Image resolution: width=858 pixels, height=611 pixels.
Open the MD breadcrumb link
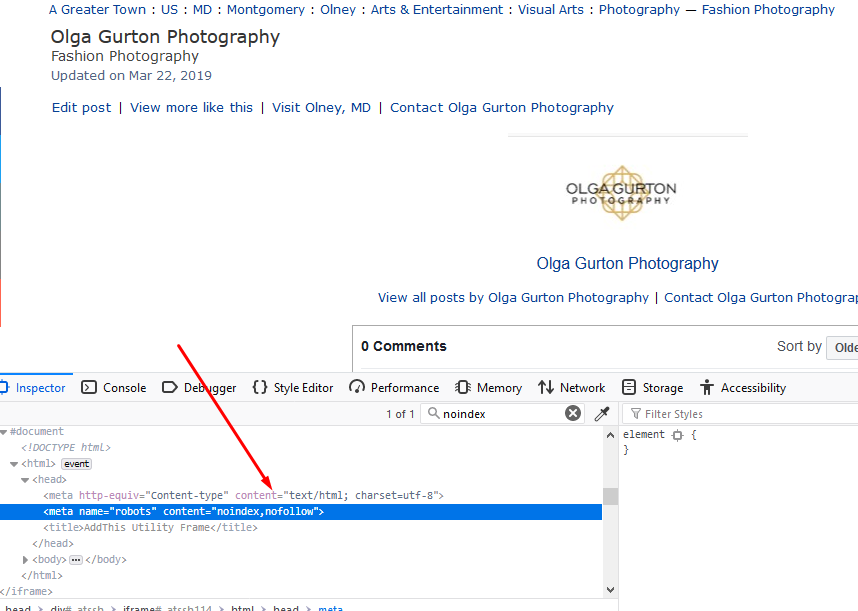point(202,10)
